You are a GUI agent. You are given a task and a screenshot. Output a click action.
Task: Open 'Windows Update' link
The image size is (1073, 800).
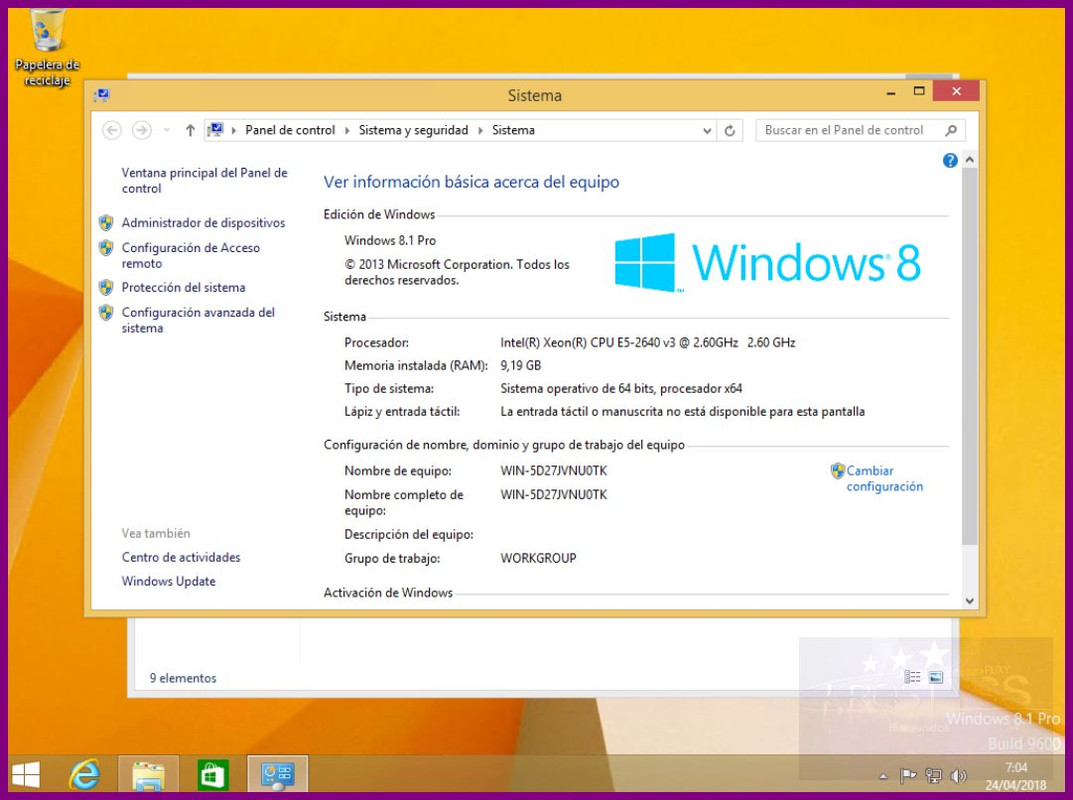pyautogui.click(x=168, y=581)
